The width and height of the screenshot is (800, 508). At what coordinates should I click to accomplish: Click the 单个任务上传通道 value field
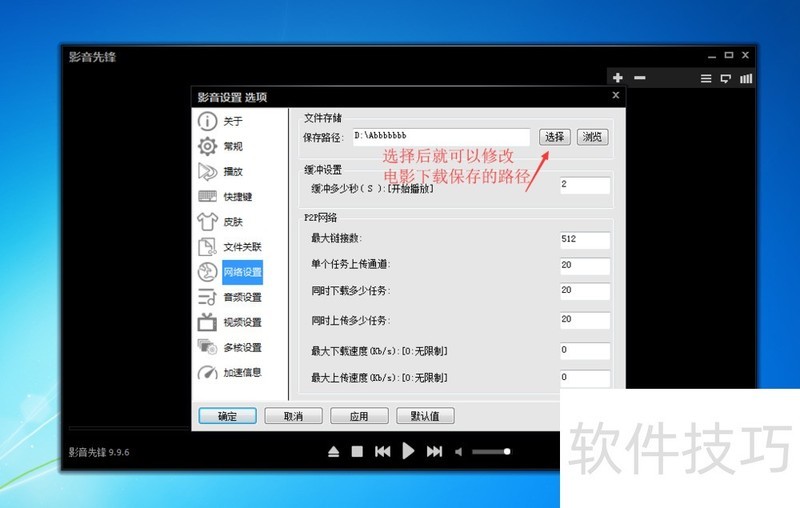point(585,266)
